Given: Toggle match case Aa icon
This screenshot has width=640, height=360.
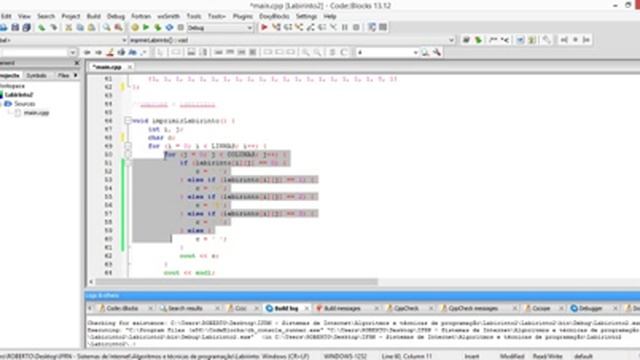Looking at the screenshot, I should point(133,52).
